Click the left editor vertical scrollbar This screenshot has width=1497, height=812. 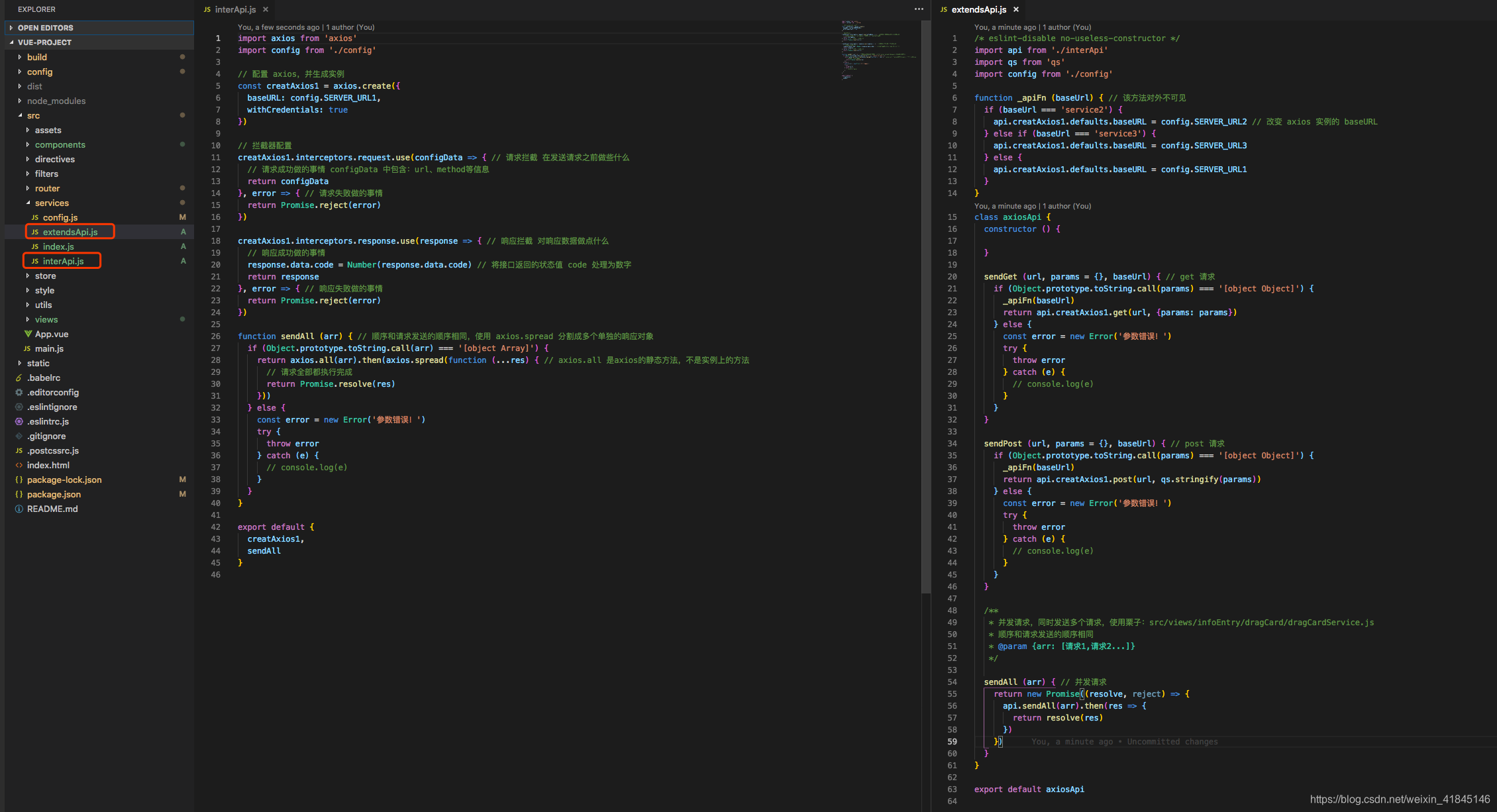point(925,305)
